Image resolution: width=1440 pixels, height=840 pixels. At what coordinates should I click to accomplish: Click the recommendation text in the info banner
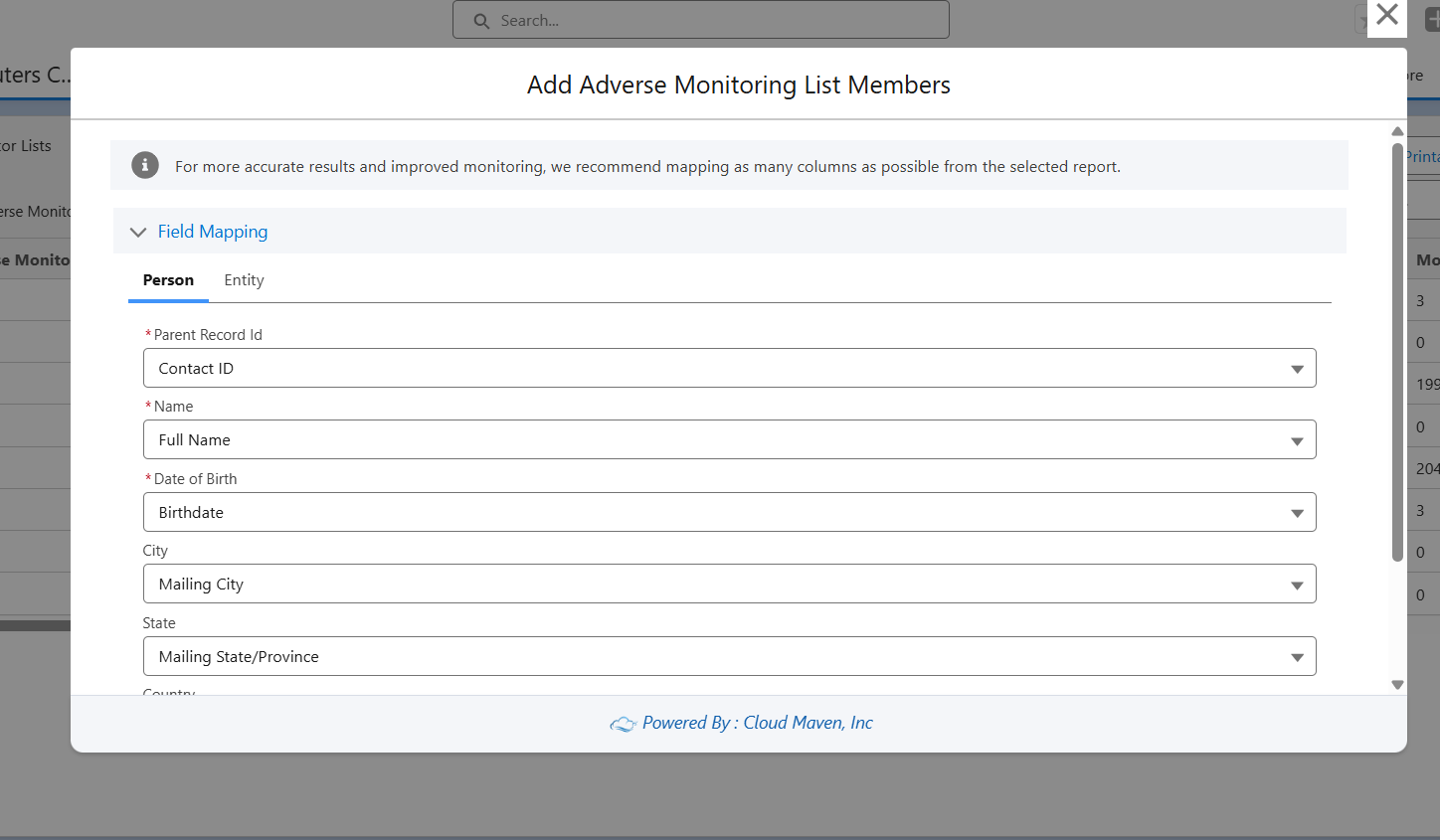point(647,166)
